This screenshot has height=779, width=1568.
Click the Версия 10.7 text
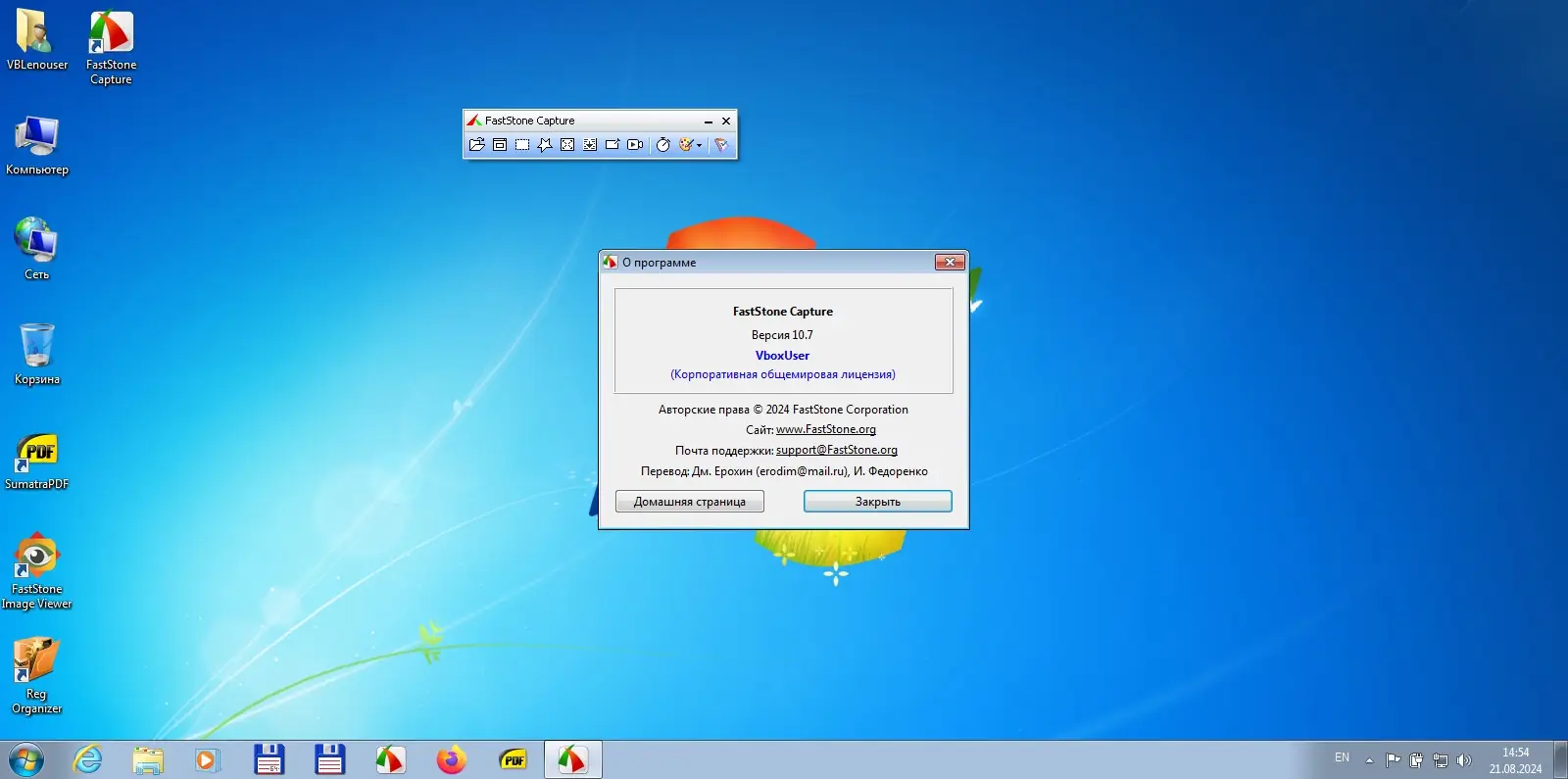(x=782, y=335)
